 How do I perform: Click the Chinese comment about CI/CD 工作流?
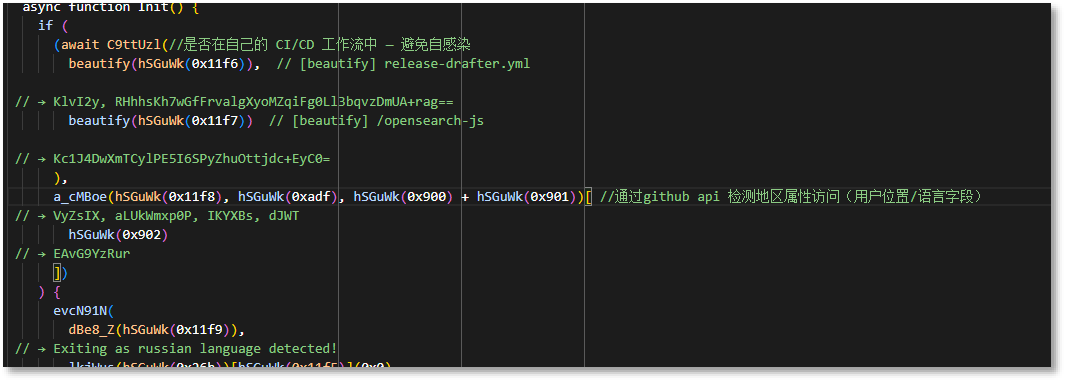320,45
